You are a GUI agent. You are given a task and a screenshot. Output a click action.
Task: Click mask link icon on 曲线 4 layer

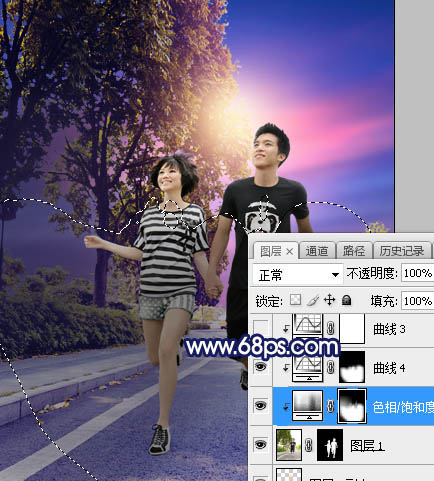pyautogui.click(x=330, y=367)
